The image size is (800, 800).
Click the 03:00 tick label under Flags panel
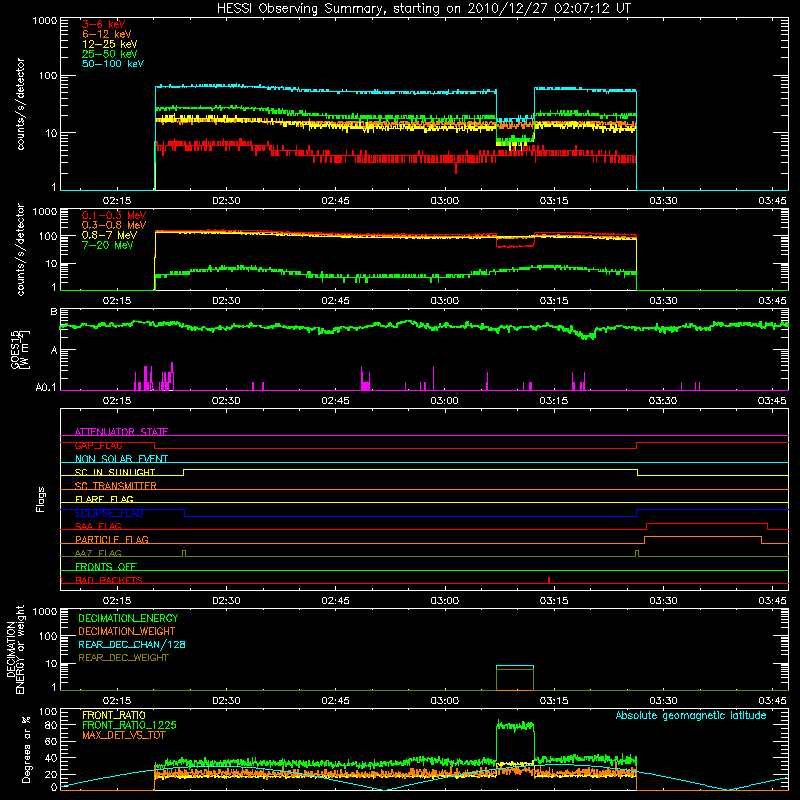click(x=444, y=601)
